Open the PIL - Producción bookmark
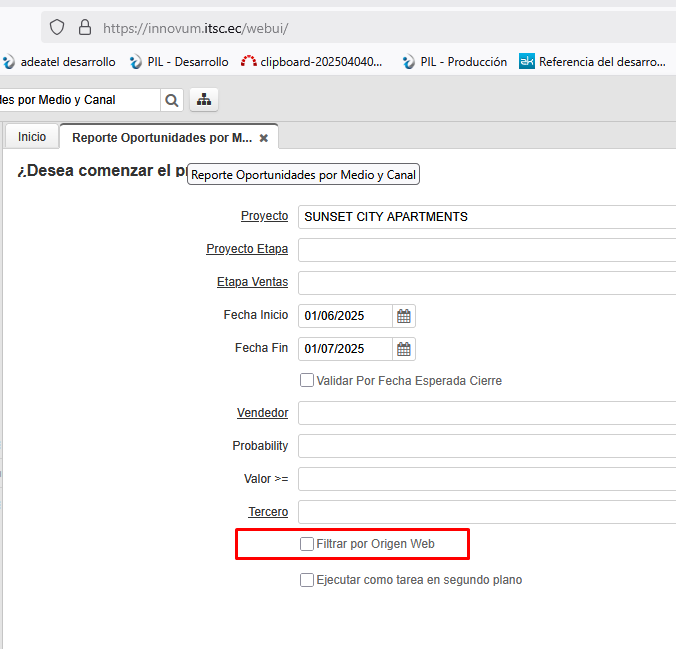 tap(454, 62)
